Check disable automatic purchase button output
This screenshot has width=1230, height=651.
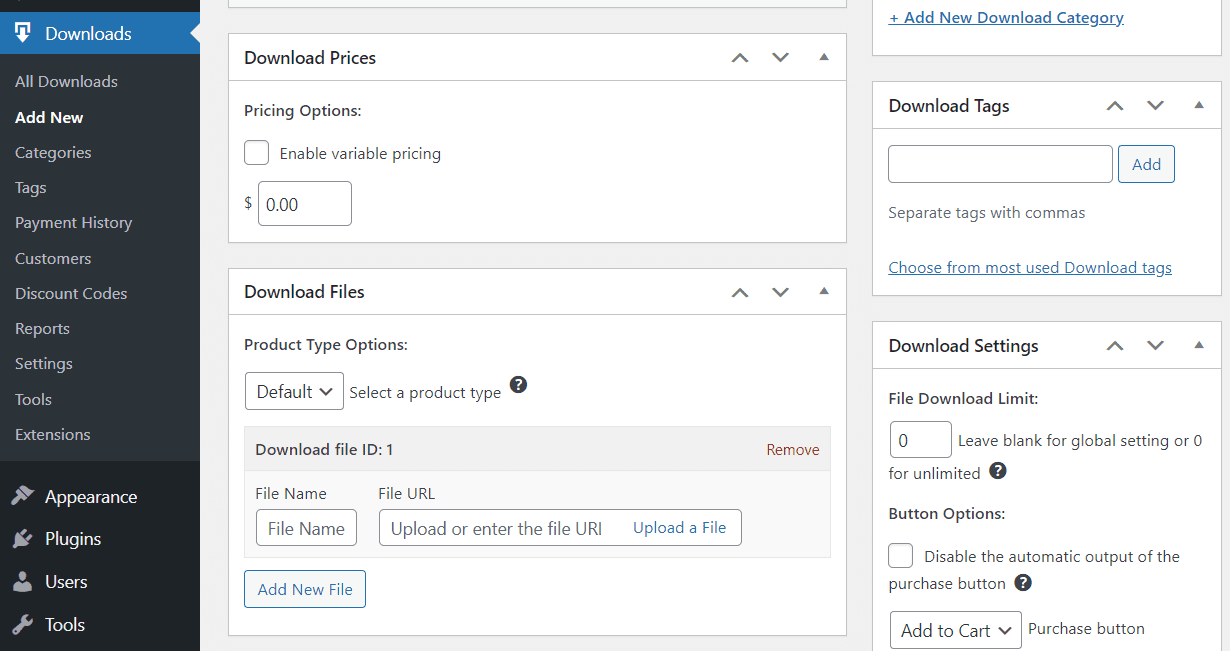(x=900, y=555)
